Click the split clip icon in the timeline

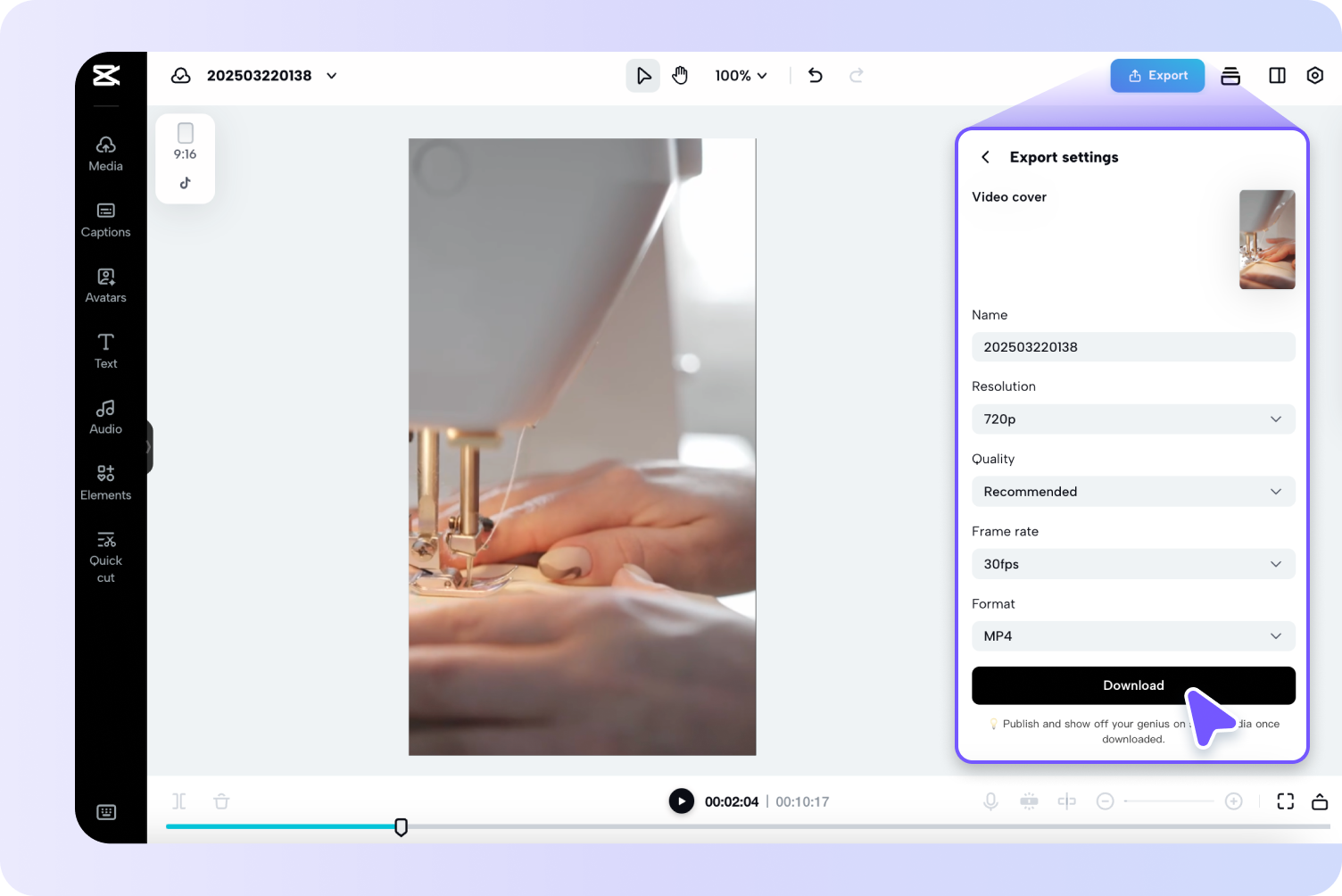pyautogui.click(x=179, y=801)
